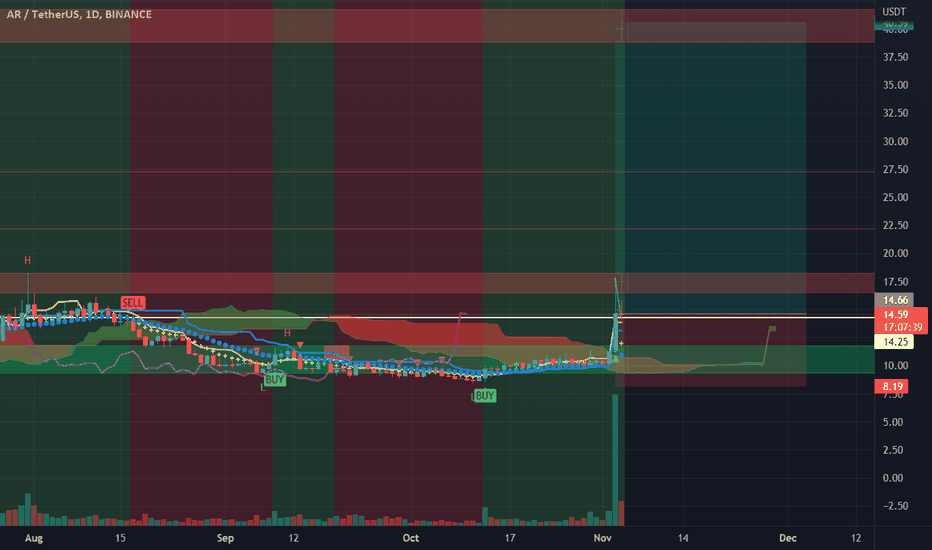The width and height of the screenshot is (932, 550).
Task: Click the Oct label on the time axis
Action: click(411, 538)
